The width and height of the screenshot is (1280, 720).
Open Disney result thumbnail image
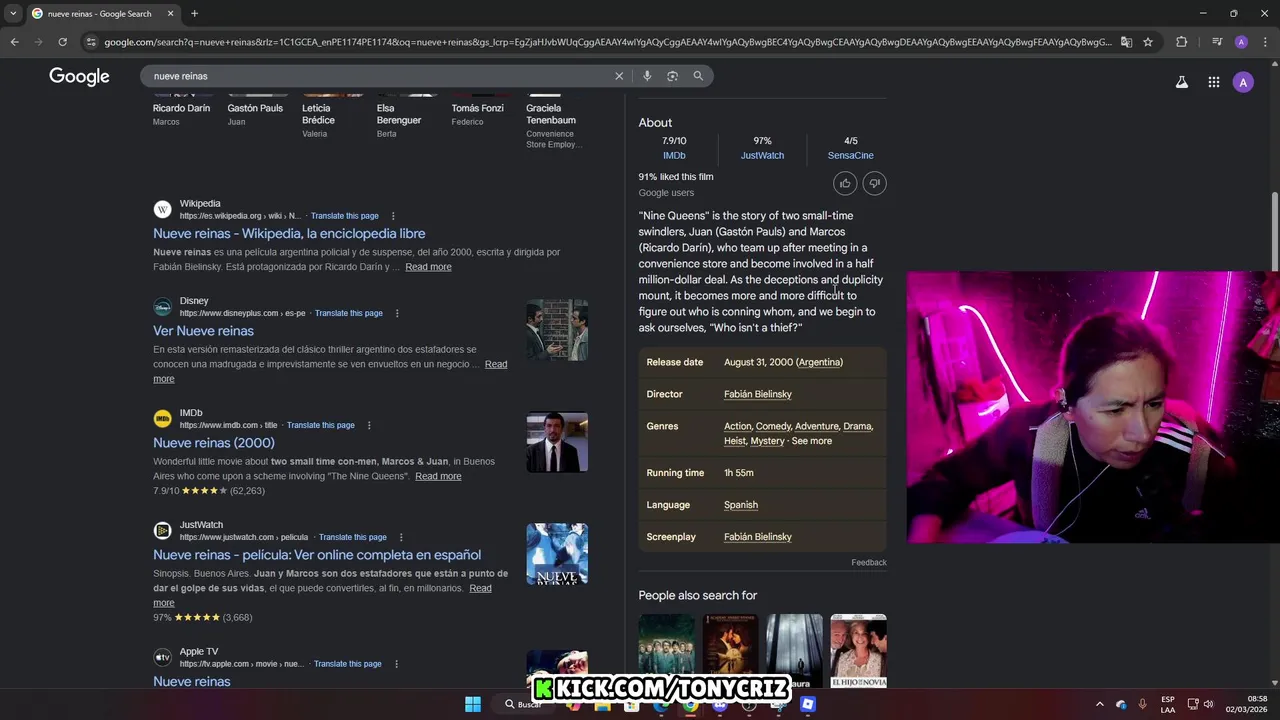point(557,330)
